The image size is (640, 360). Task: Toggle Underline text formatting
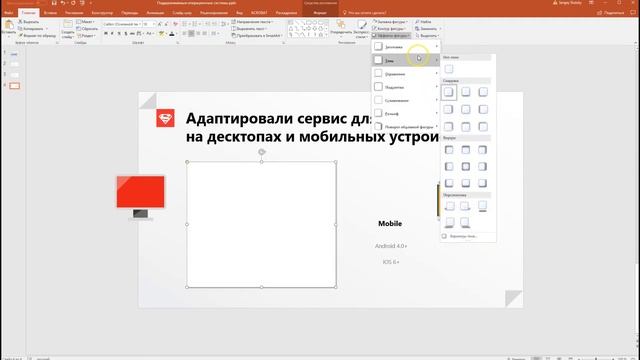[x=119, y=33]
